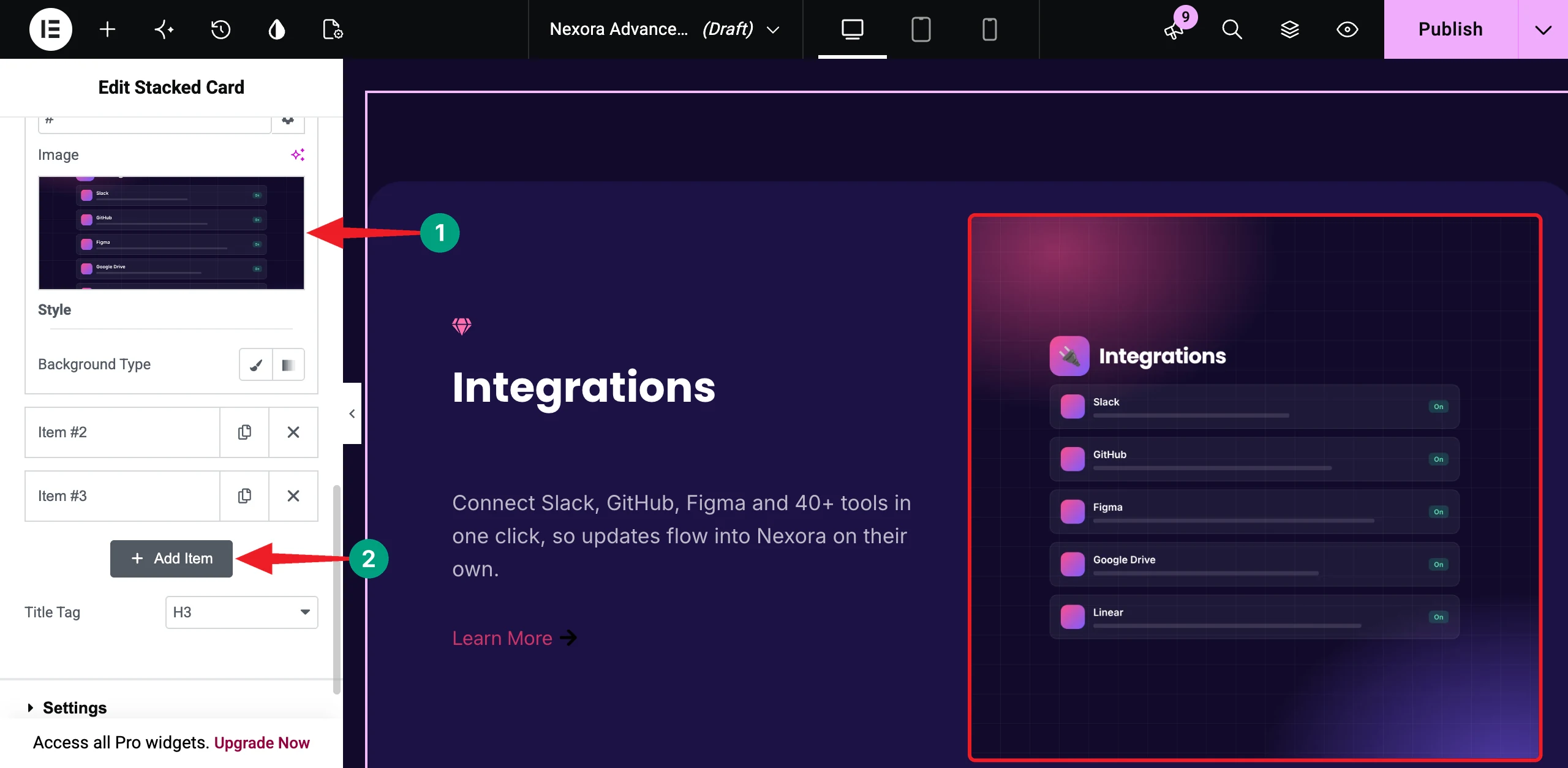Viewport: 1568px width, 768px height.
Task: Open the Elementor logo menu
Action: [51, 29]
